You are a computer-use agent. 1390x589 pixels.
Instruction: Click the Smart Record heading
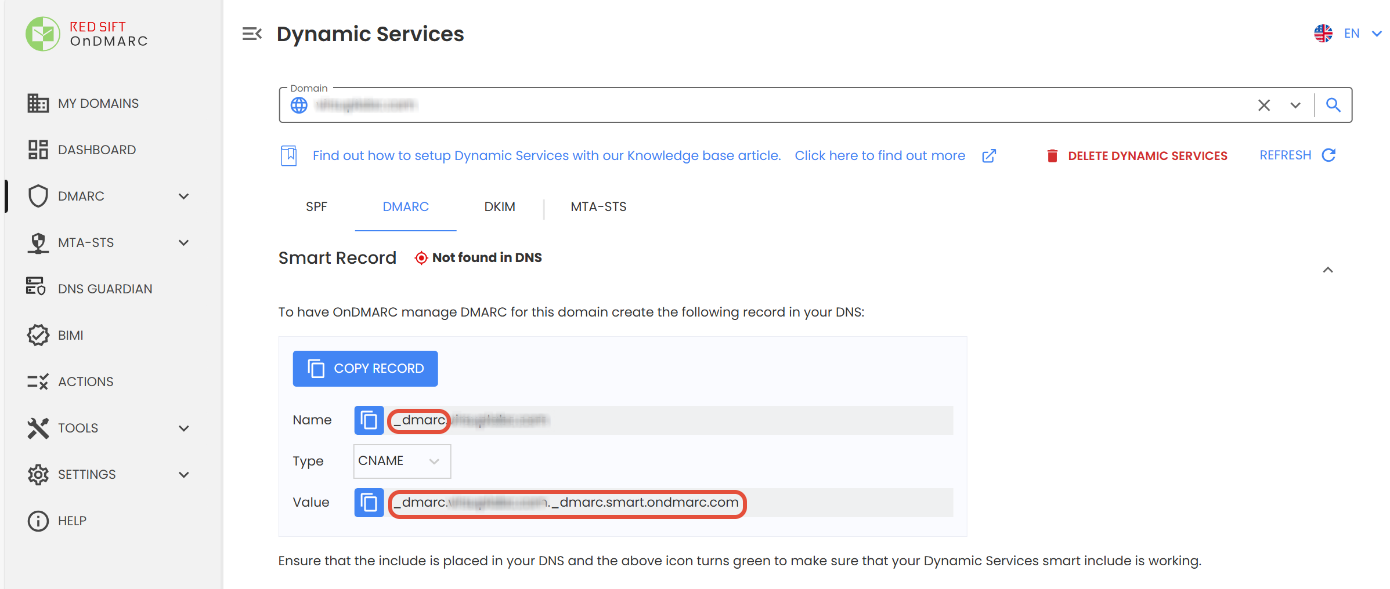pyautogui.click(x=338, y=258)
